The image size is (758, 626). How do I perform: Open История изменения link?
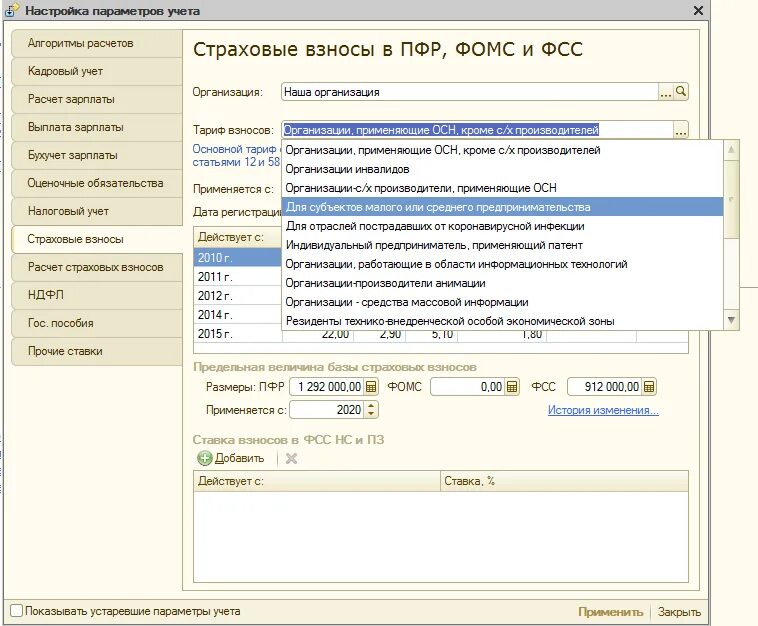[x=603, y=410]
